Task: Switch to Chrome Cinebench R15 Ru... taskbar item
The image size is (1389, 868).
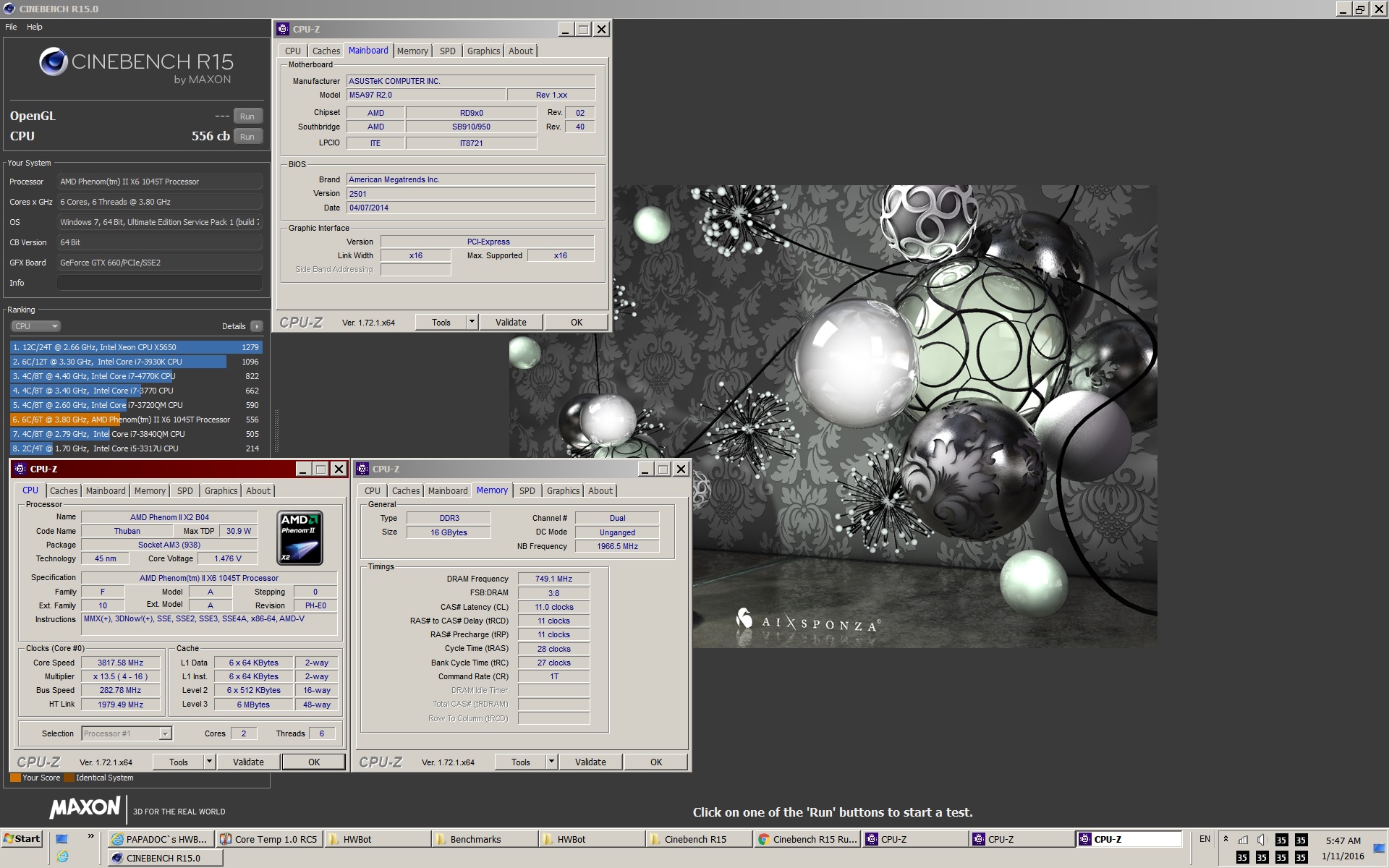Action: tap(807, 839)
